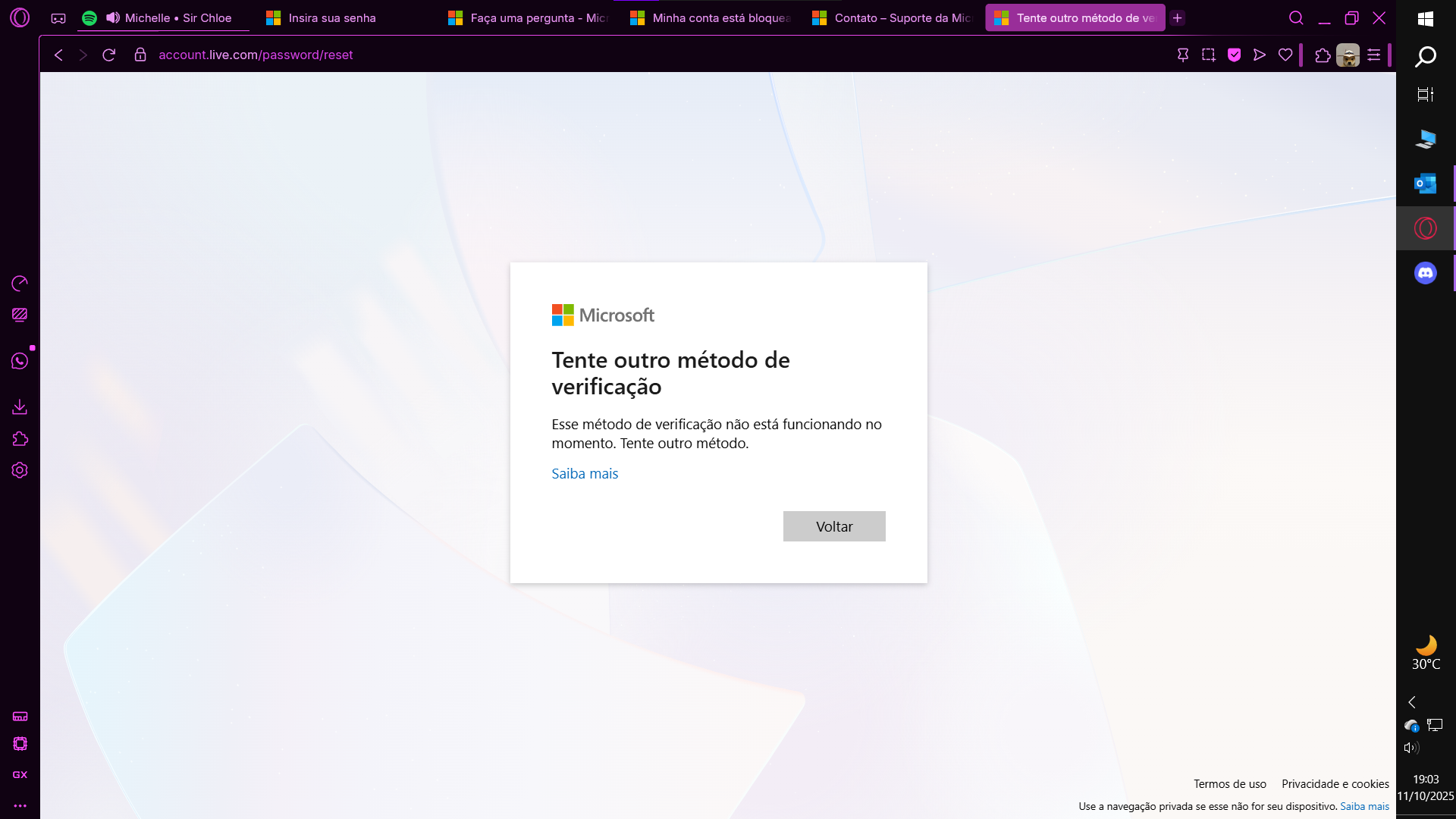The height and width of the screenshot is (819, 1456).
Task: Open Easy Setup menu icon
Action: coord(1373,55)
